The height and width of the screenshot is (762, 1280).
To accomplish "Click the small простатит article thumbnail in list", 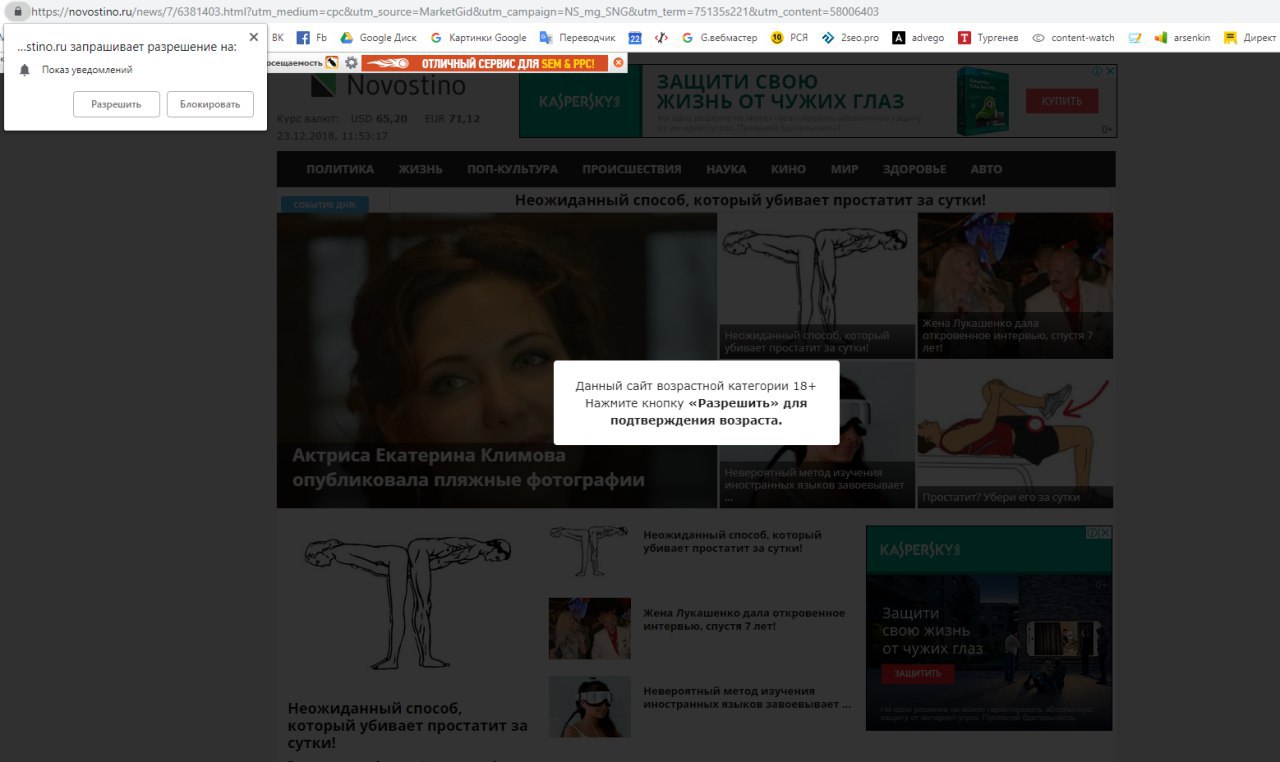I will [x=589, y=551].
